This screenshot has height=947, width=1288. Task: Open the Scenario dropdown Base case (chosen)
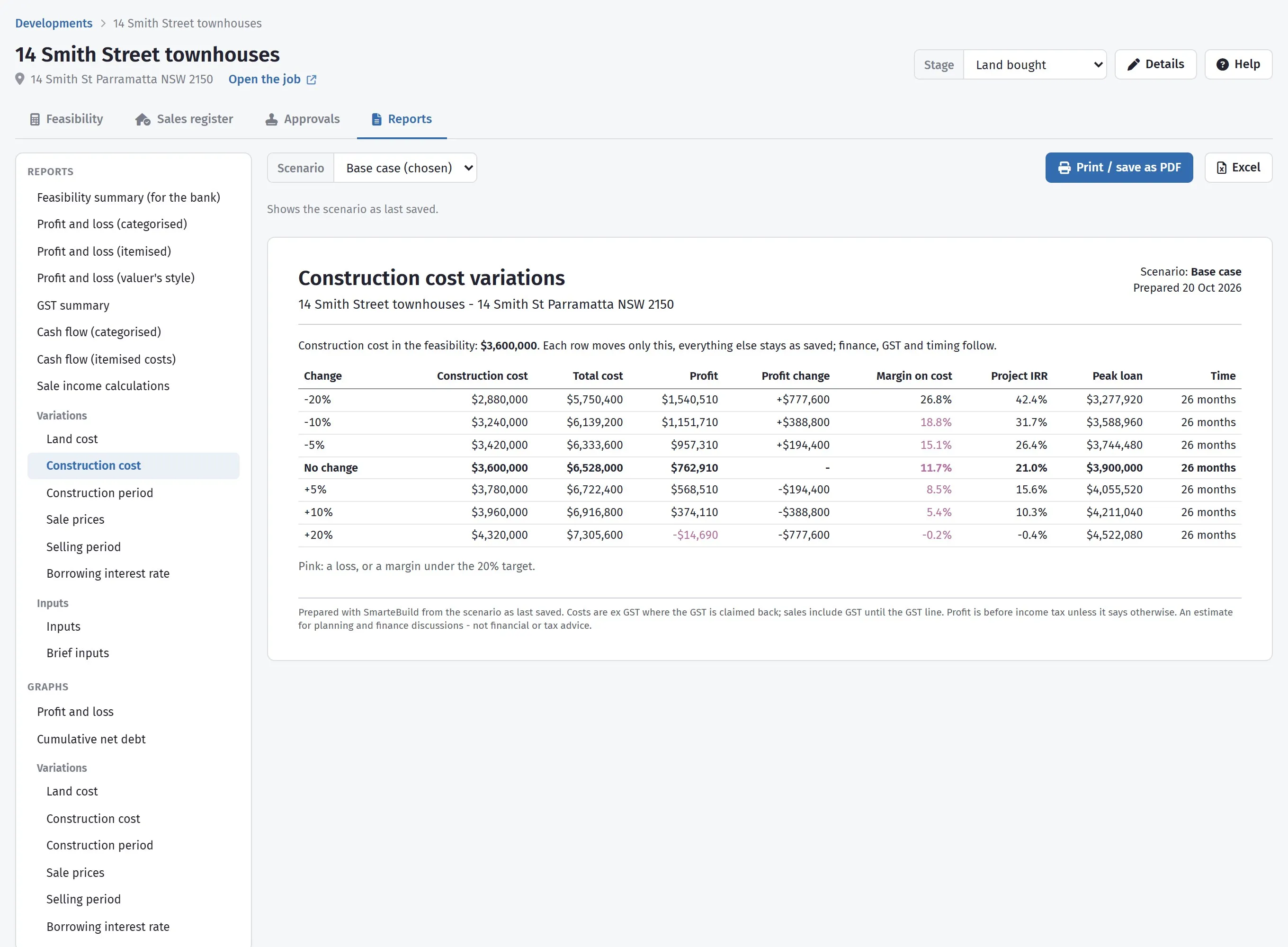pyautogui.click(x=405, y=168)
